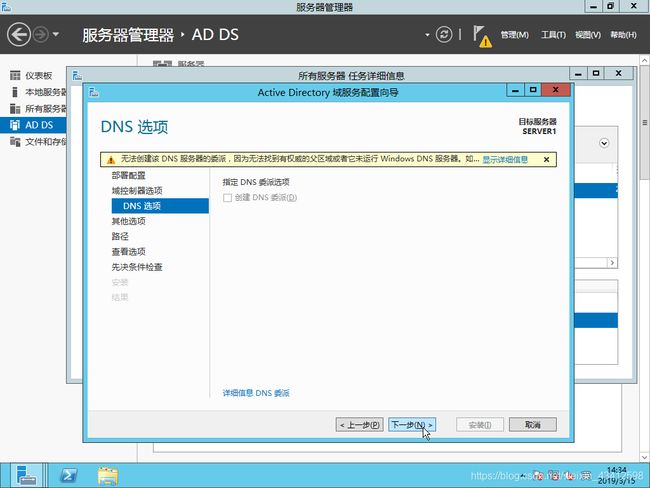The width and height of the screenshot is (650, 488).
Task: Open Server Manager from the taskbar
Action: pyautogui.click(x=27, y=476)
